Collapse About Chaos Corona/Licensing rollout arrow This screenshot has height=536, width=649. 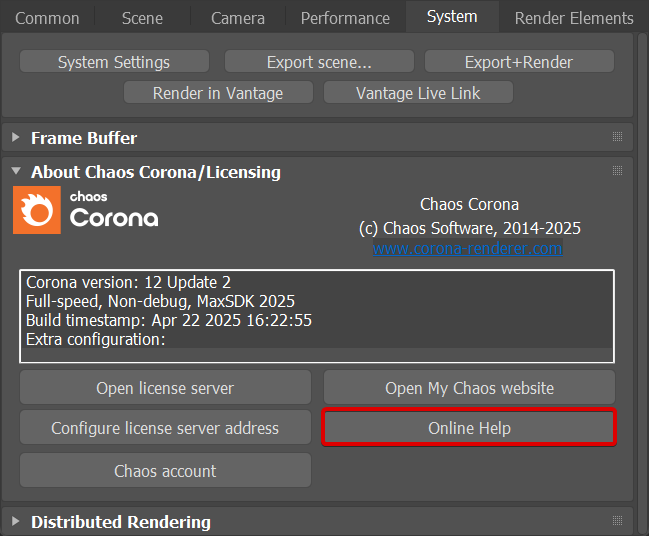(x=16, y=171)
